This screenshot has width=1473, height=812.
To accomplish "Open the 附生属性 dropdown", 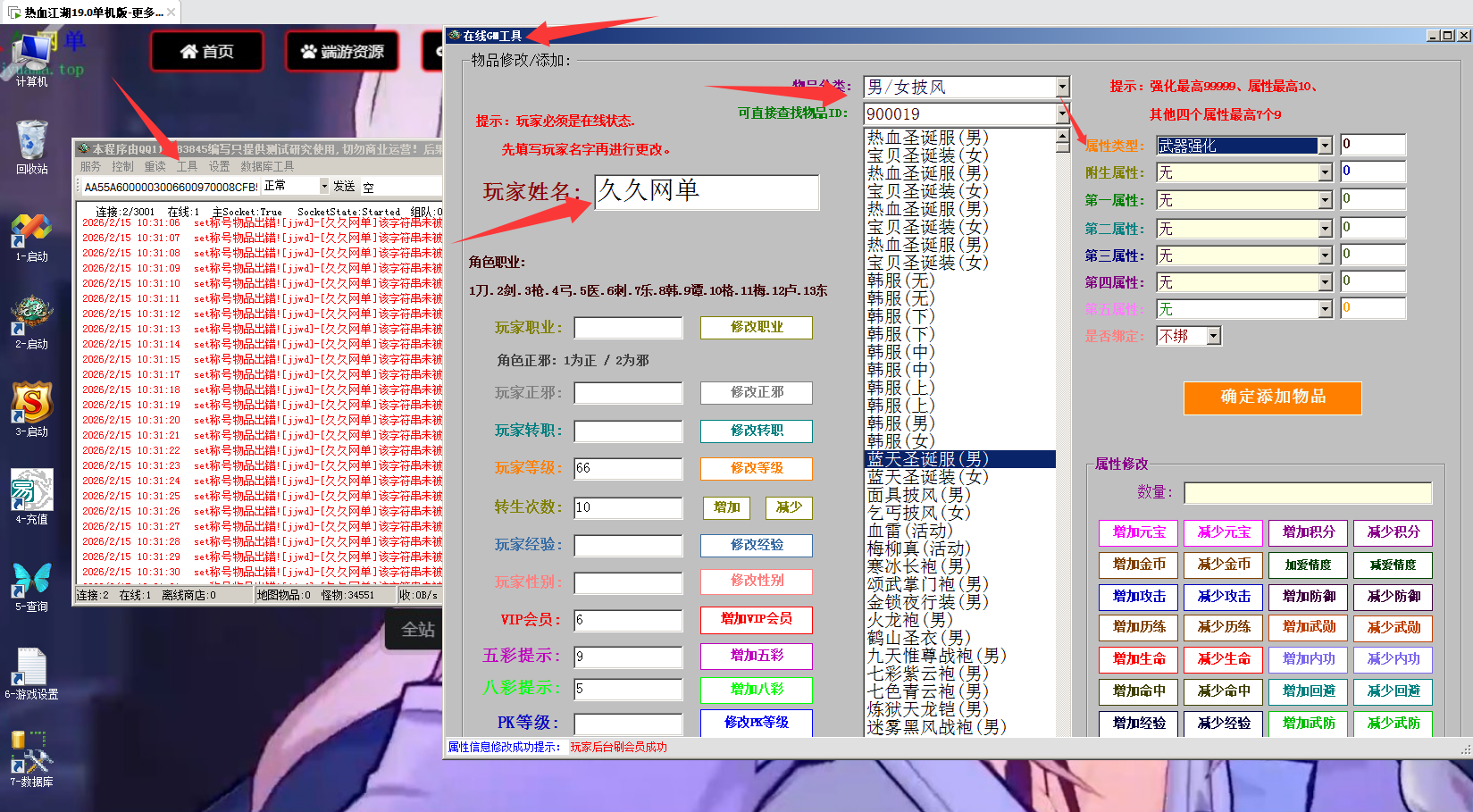I will [1325, 172].
